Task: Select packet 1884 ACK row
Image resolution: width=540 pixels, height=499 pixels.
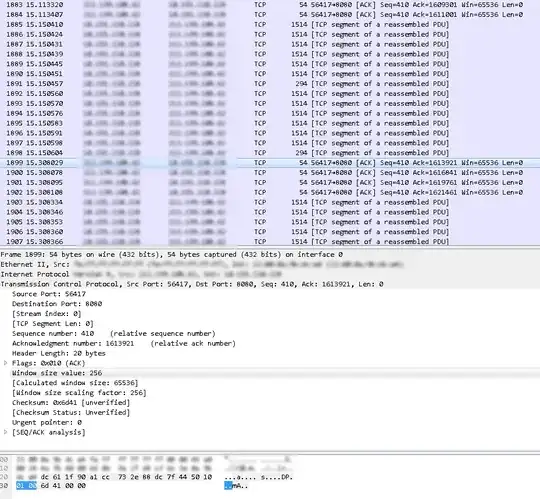Action: coord(270,14)
